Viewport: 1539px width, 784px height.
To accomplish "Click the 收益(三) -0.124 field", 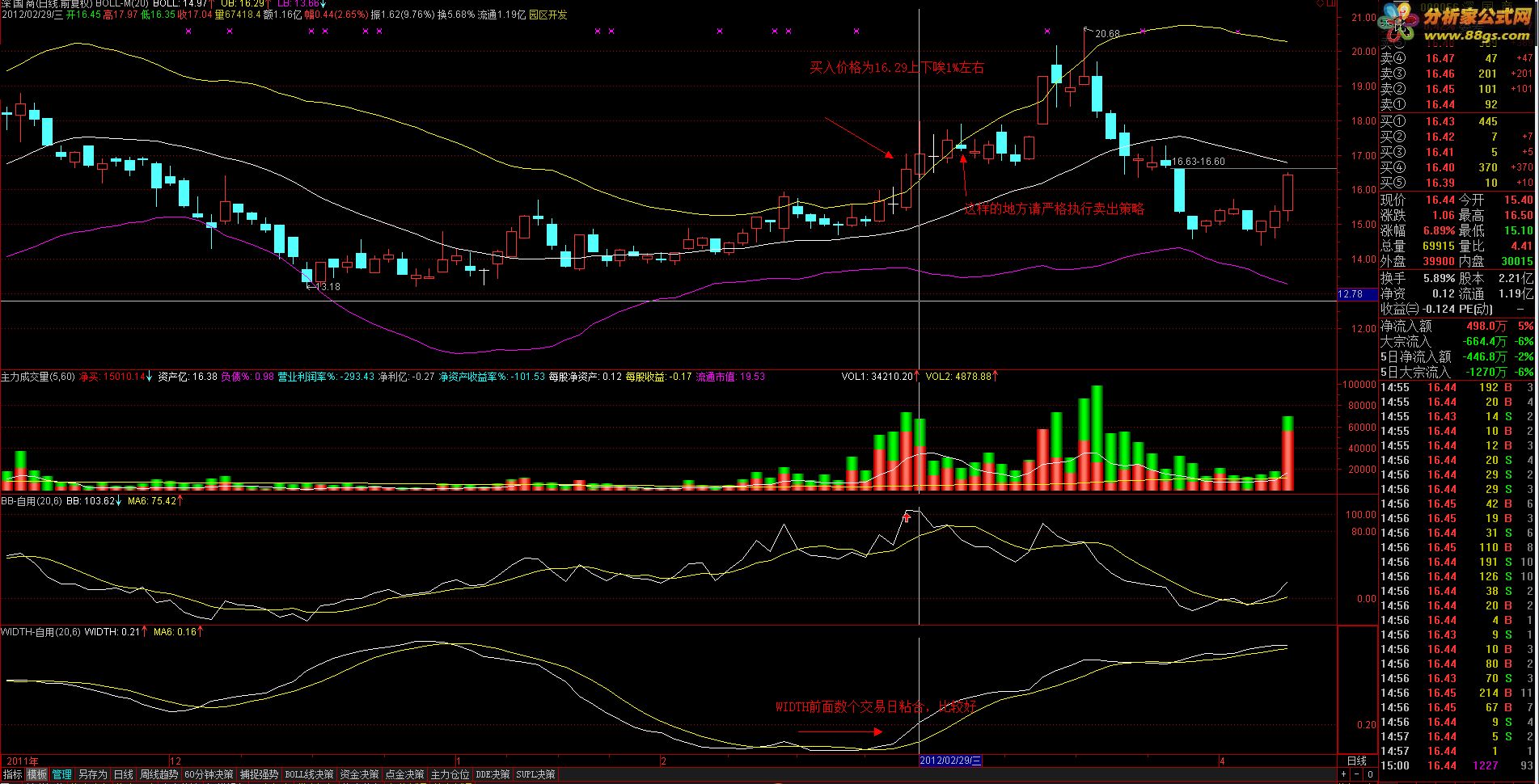I will pyautogui.click(x=1418, y=310).
